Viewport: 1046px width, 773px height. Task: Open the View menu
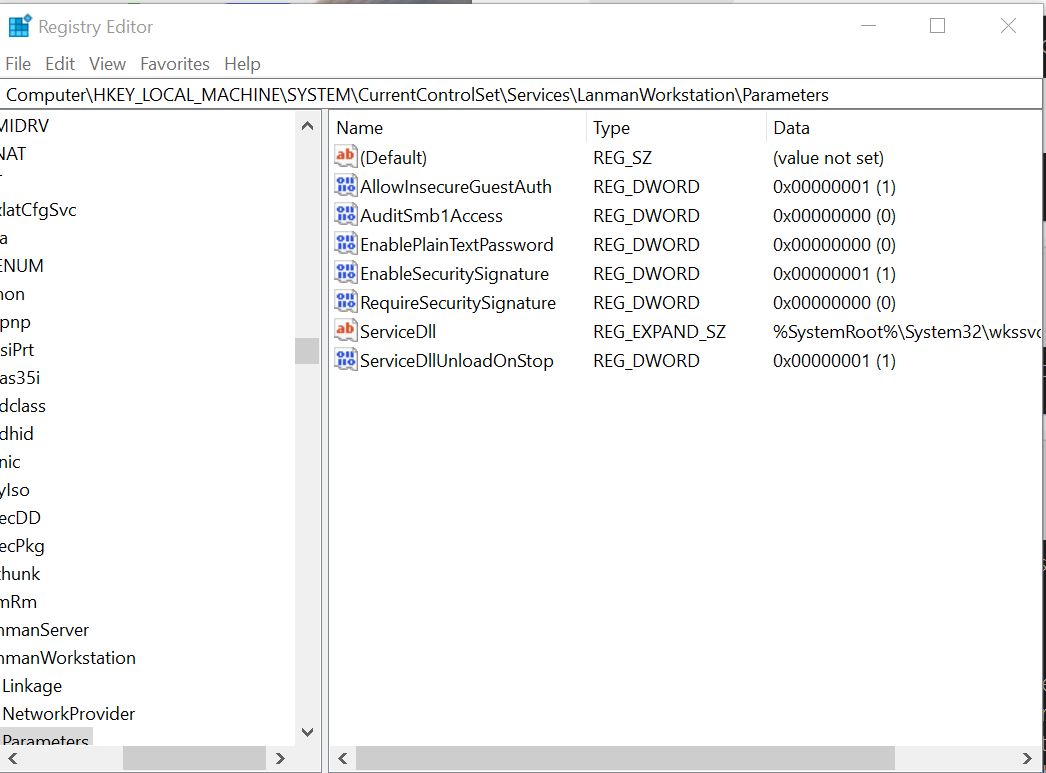107,64
